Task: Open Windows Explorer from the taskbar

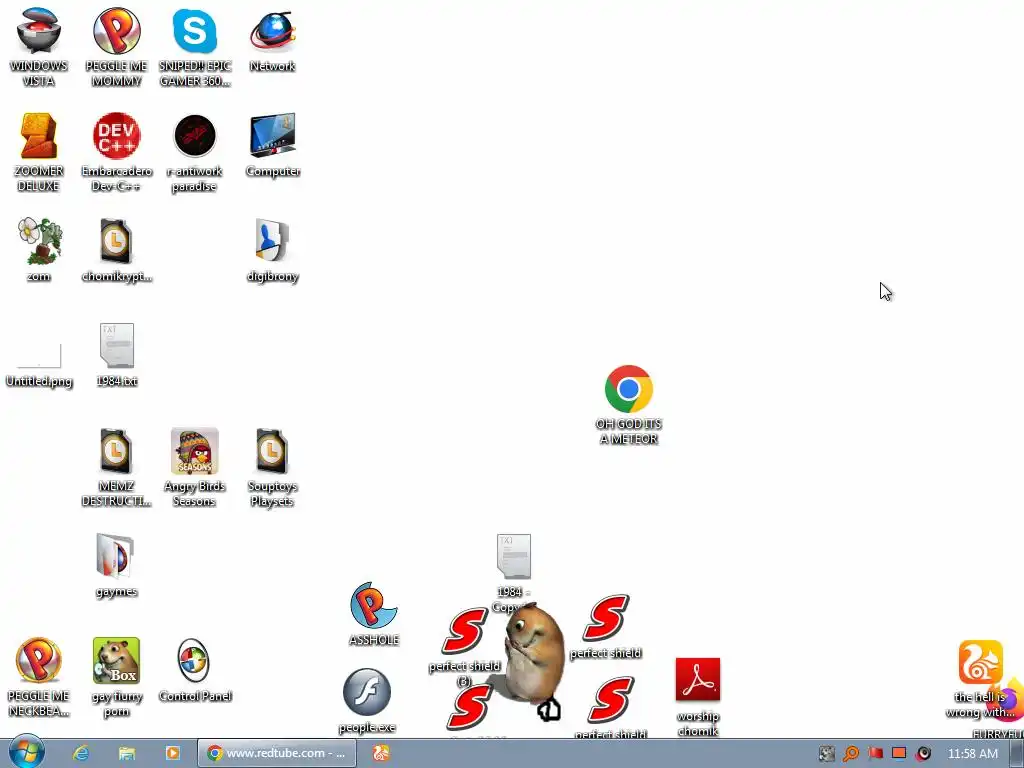Action: pyautogui.click(x=127, y=754)
